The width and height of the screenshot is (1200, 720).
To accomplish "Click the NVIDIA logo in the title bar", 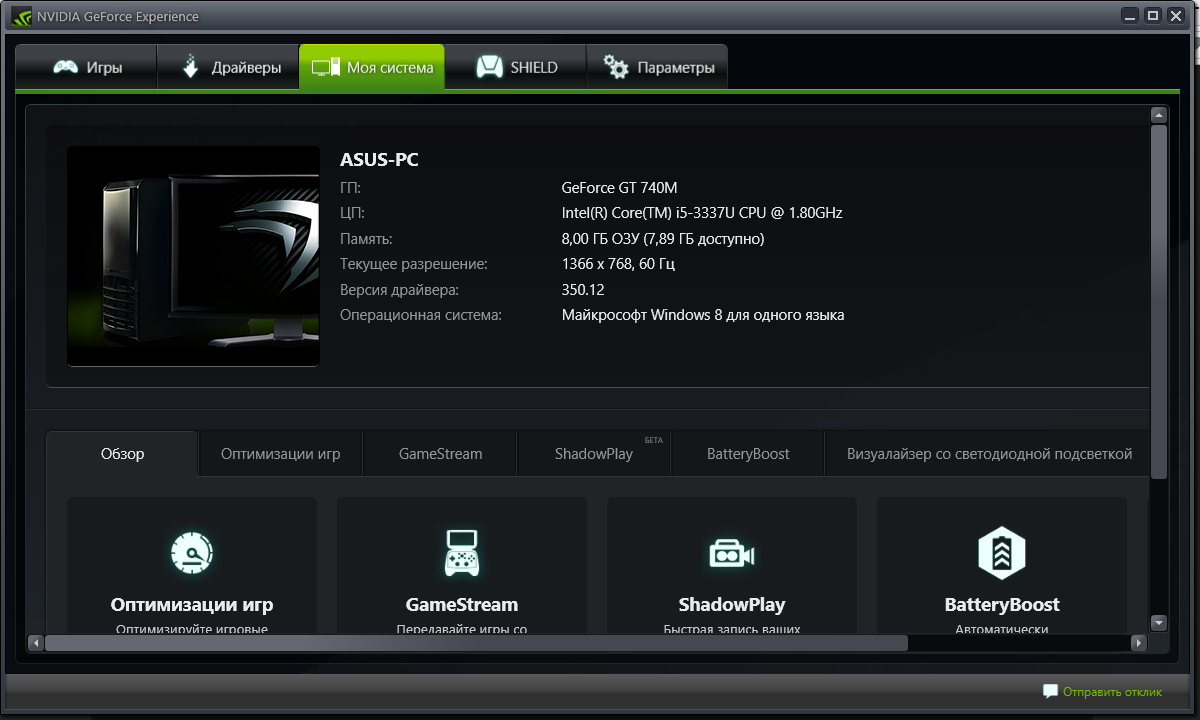I will coord(22,16).
